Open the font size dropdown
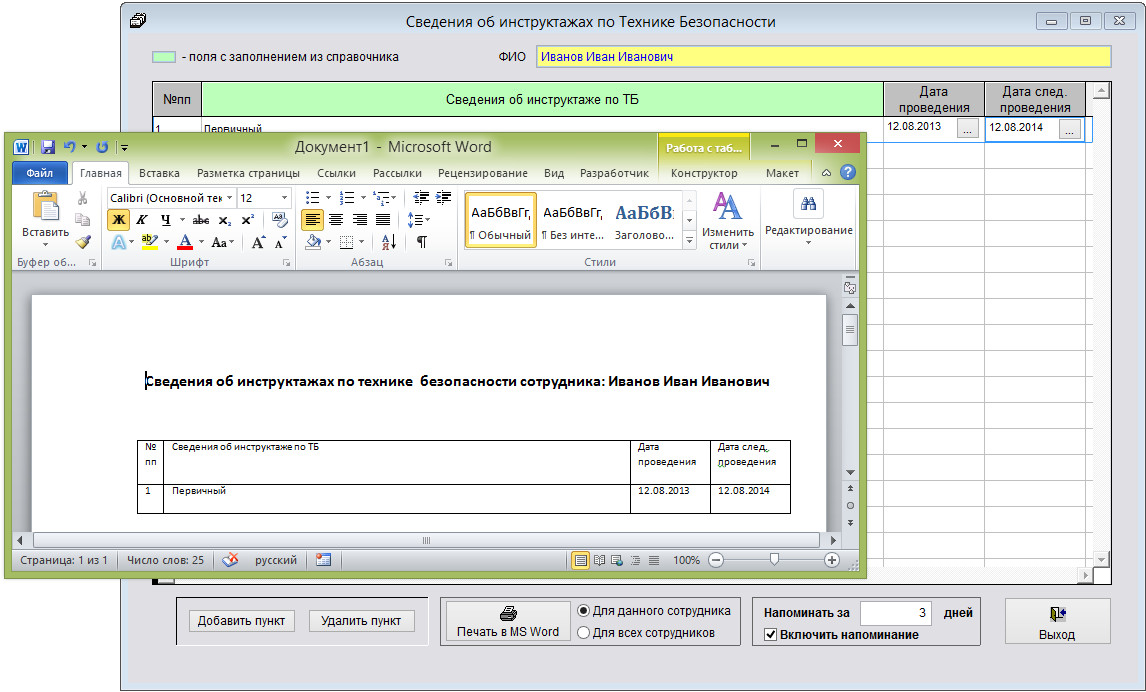The height and width of the screenshot is (692, 1146). [283, 198]
